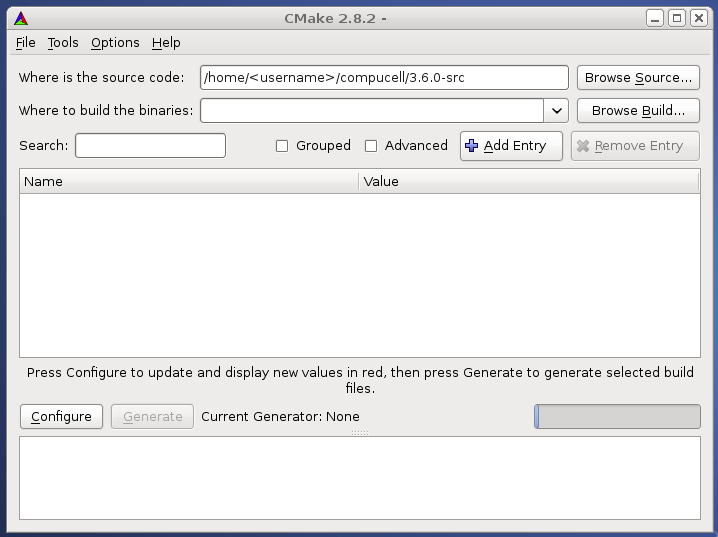Click the Search input box

pos(150,146)
